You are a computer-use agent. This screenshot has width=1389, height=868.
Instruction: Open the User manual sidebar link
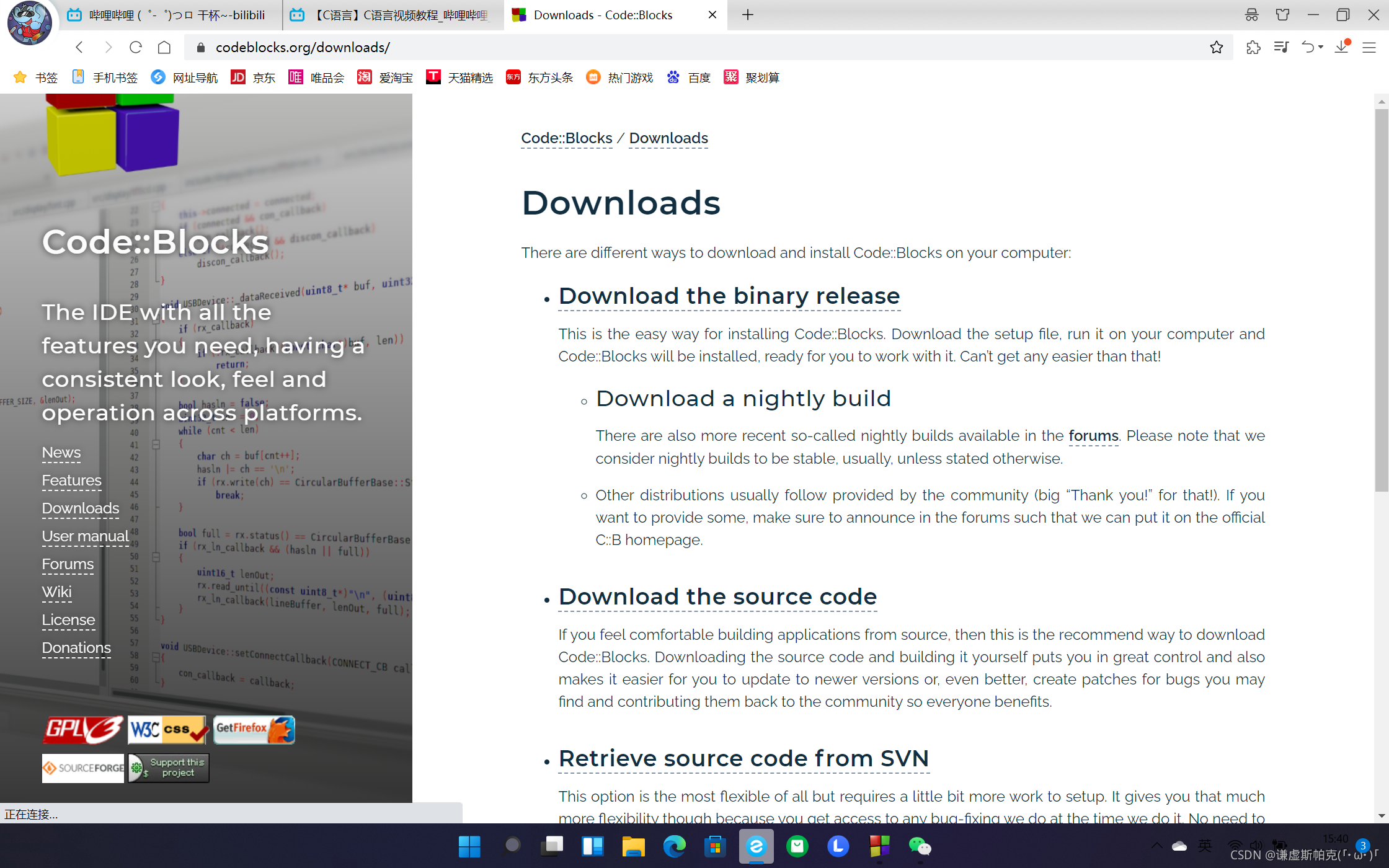point(85,536)
